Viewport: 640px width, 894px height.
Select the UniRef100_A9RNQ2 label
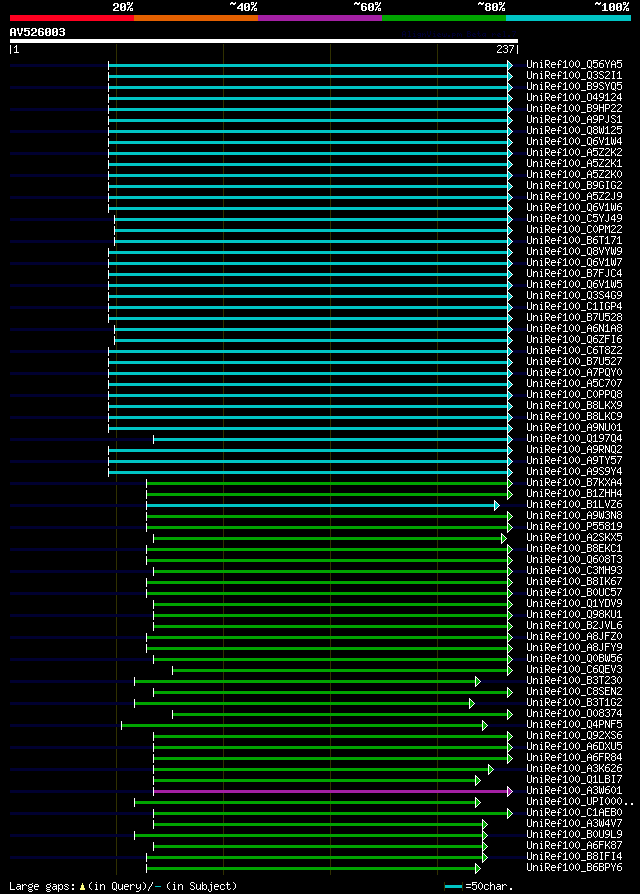click(x=574, y=450)
